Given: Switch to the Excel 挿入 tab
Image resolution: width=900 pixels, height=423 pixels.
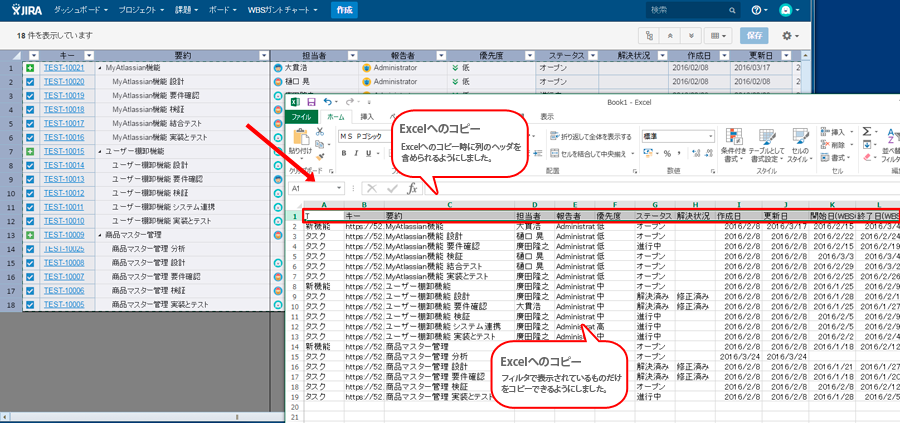Looking at the screenshot, I should (366, 117).
